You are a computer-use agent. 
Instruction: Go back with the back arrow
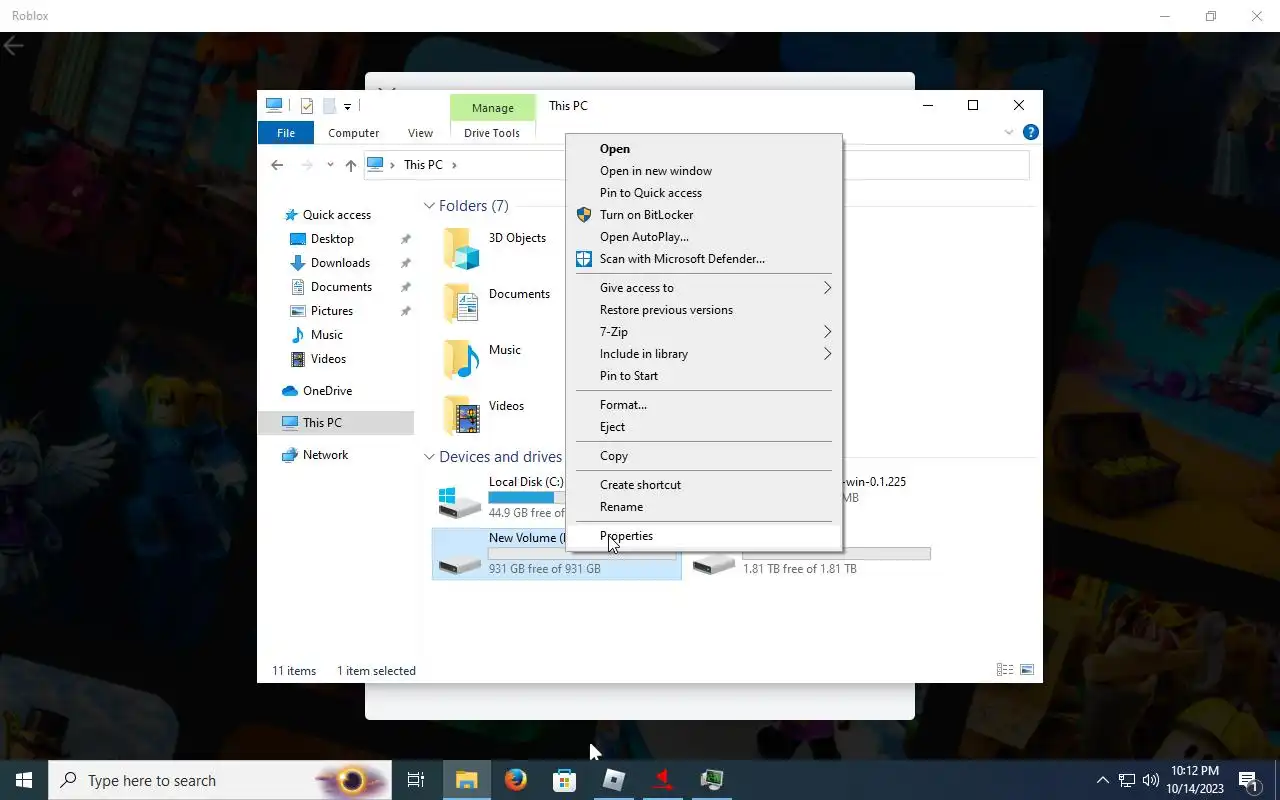pos(277,165)
